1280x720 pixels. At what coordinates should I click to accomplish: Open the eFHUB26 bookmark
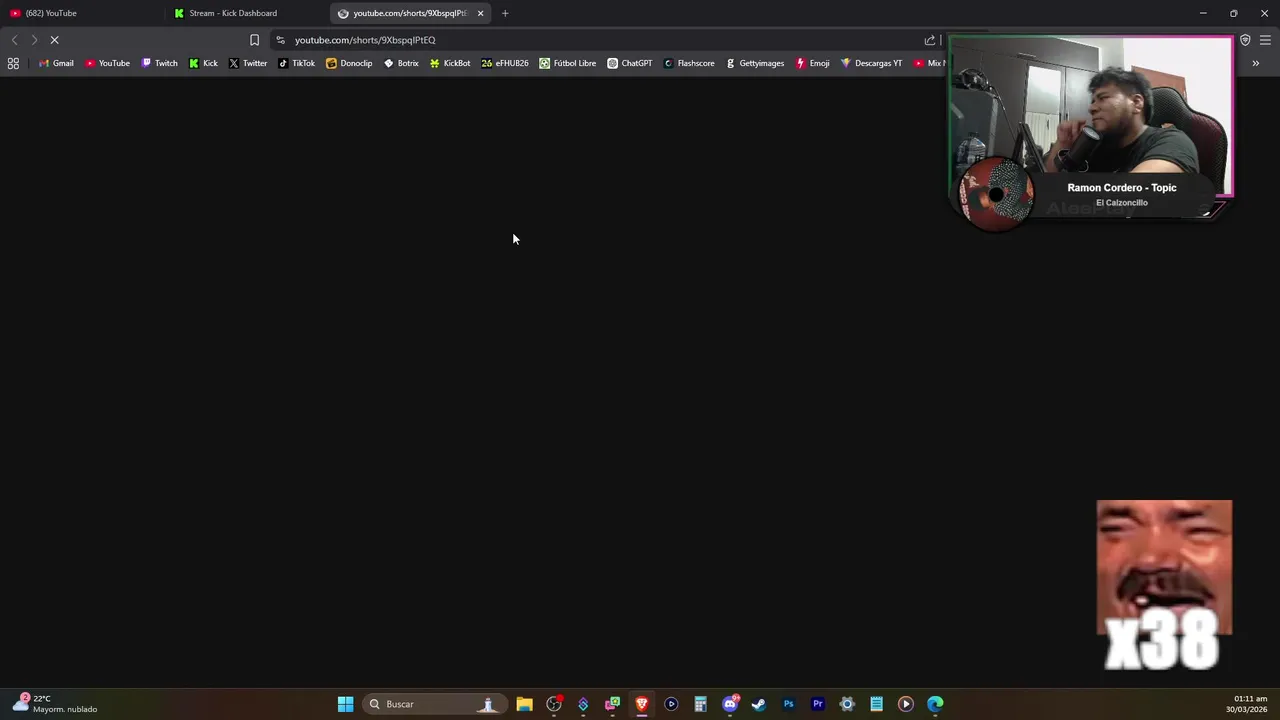[505, 63]
